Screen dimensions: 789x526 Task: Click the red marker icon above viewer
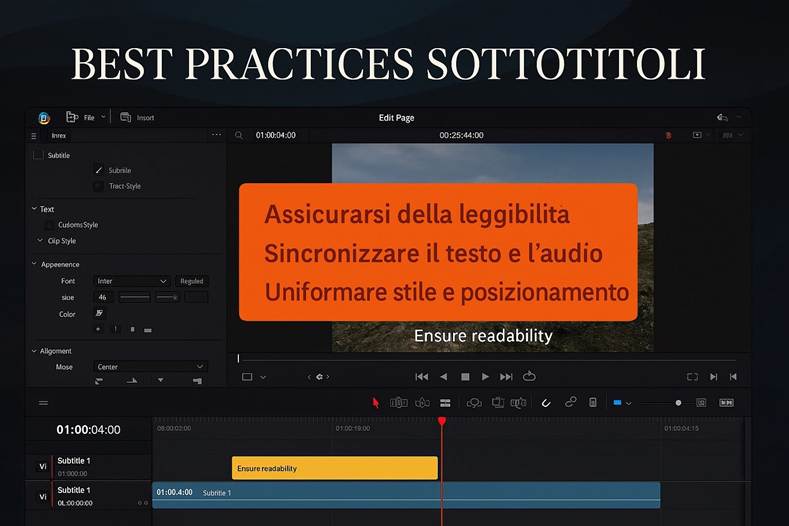(668, 135)
